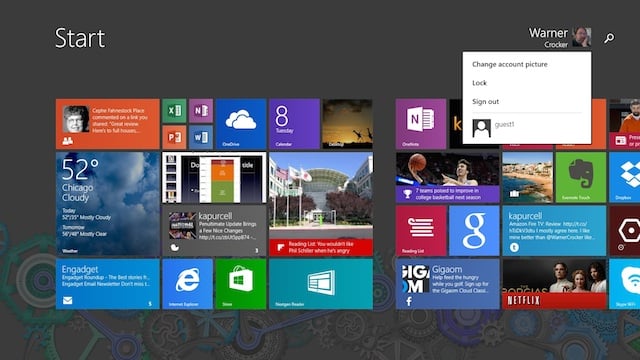Choose Lock from the account menu

click(x=480, y=83)
